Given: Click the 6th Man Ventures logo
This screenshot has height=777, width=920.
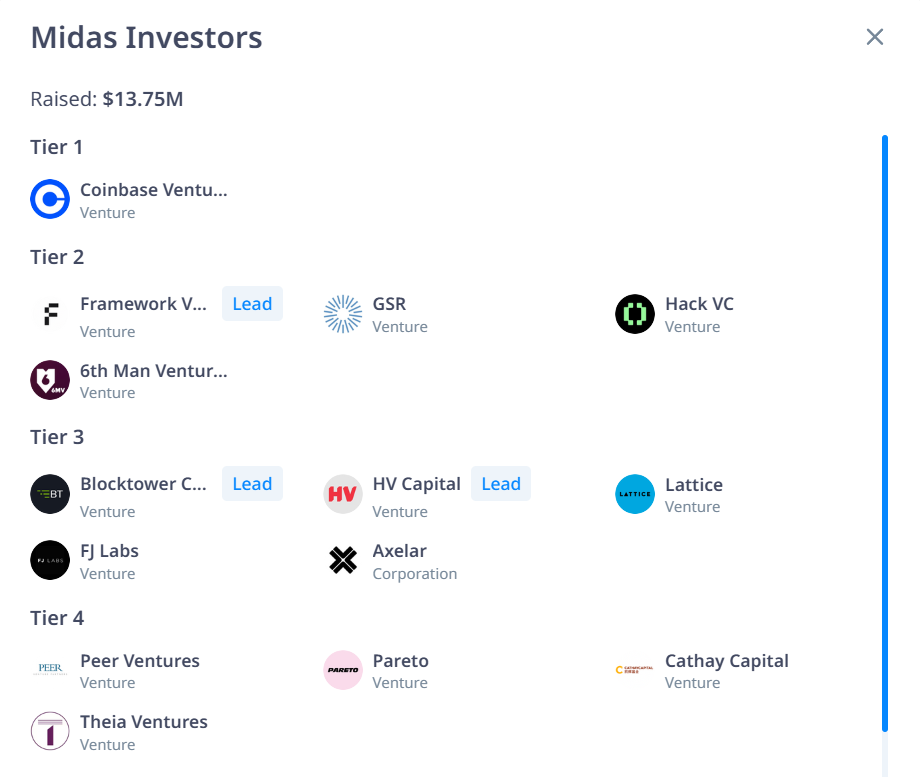Looking at the screenshot, I should pos(50,380).
